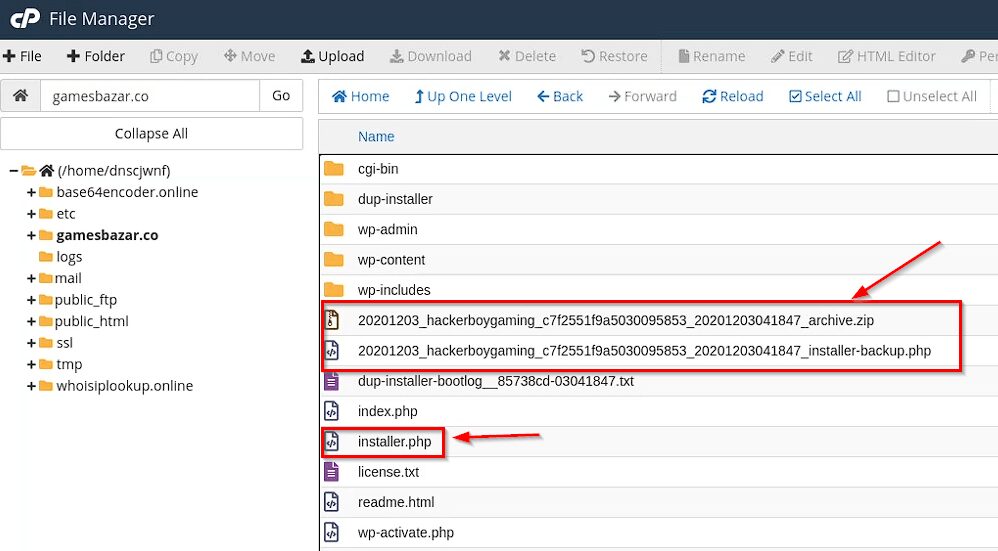Expand the public_html folder node
The width and height of the screenshot is (998, 551).
coord(31,321)
